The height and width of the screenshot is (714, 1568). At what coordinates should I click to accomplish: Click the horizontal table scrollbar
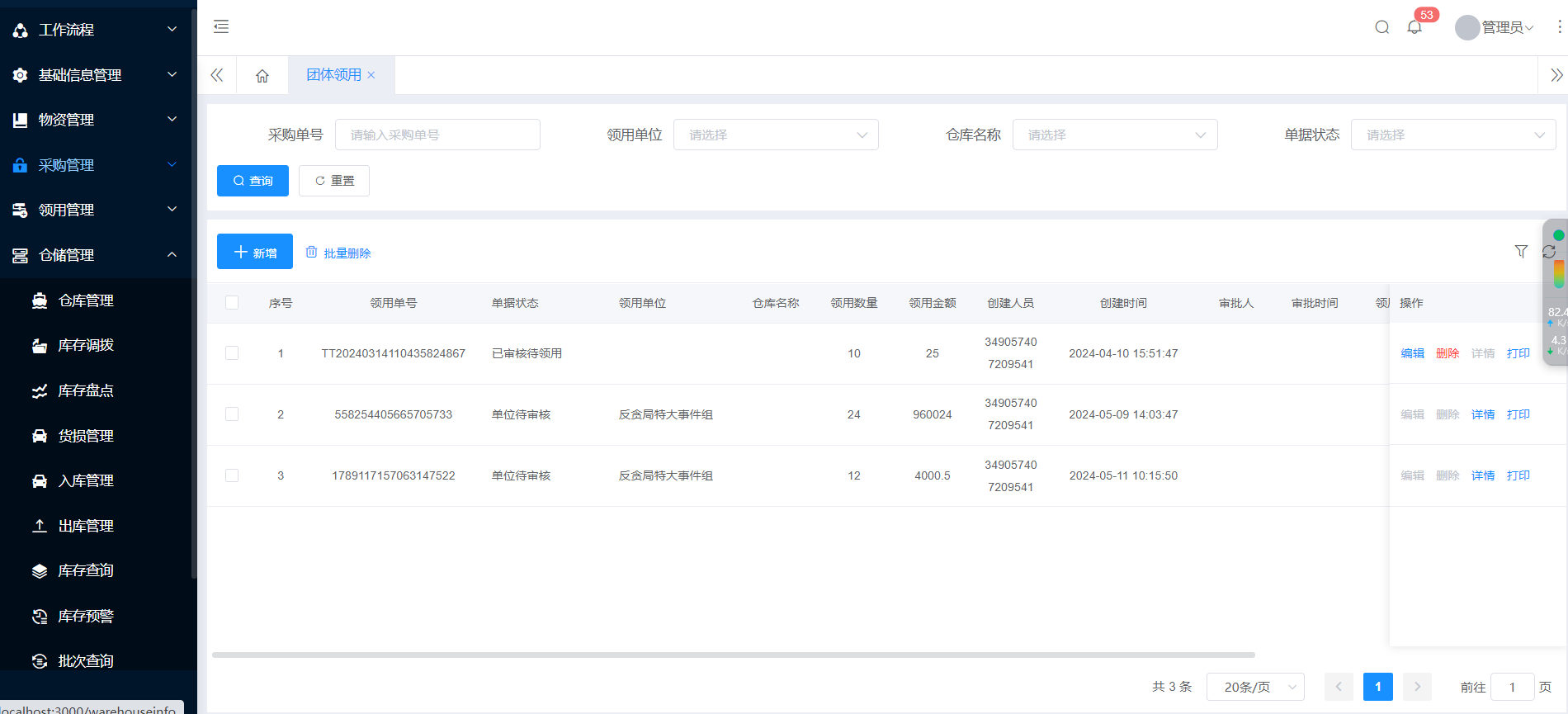click(734, 655)
